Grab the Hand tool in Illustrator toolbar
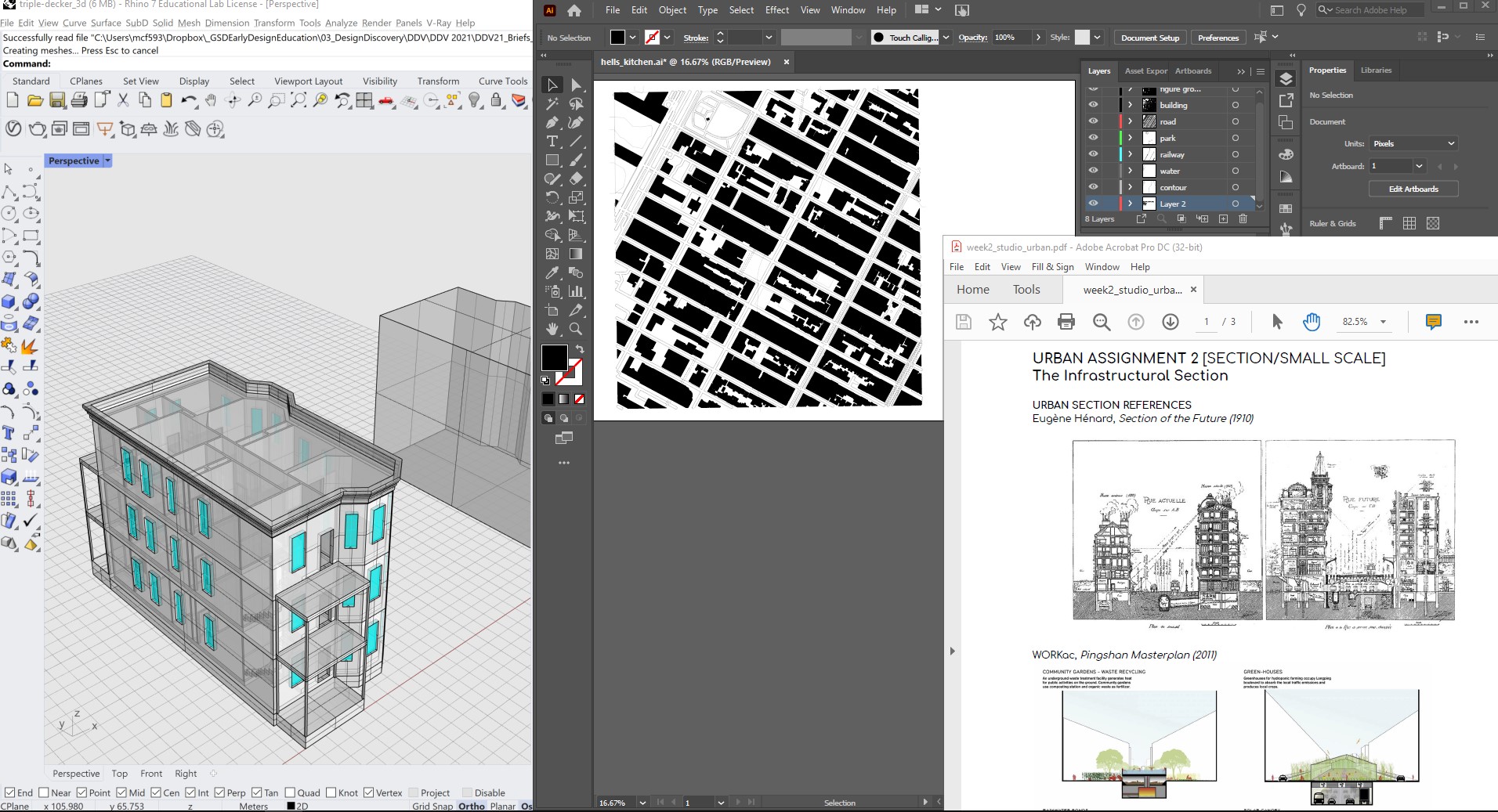Screen dimensions: 1498x812 552,329
